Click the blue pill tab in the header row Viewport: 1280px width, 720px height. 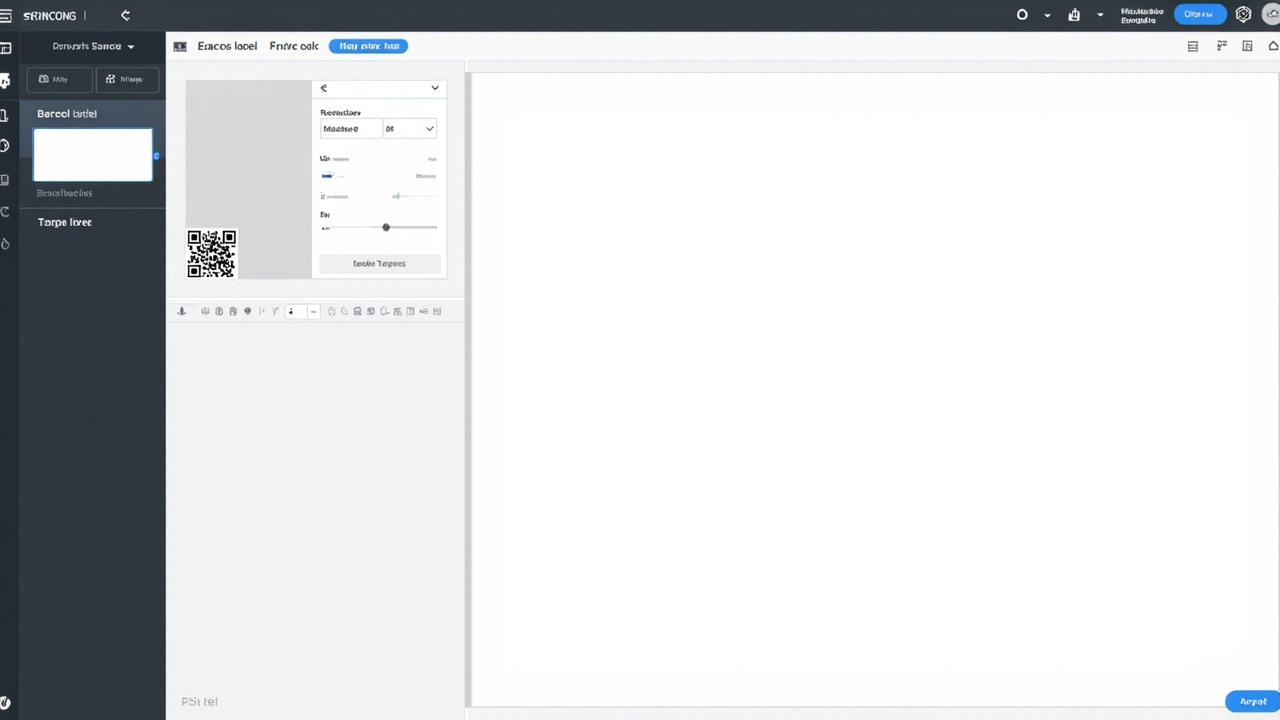[x=368, y=46]
